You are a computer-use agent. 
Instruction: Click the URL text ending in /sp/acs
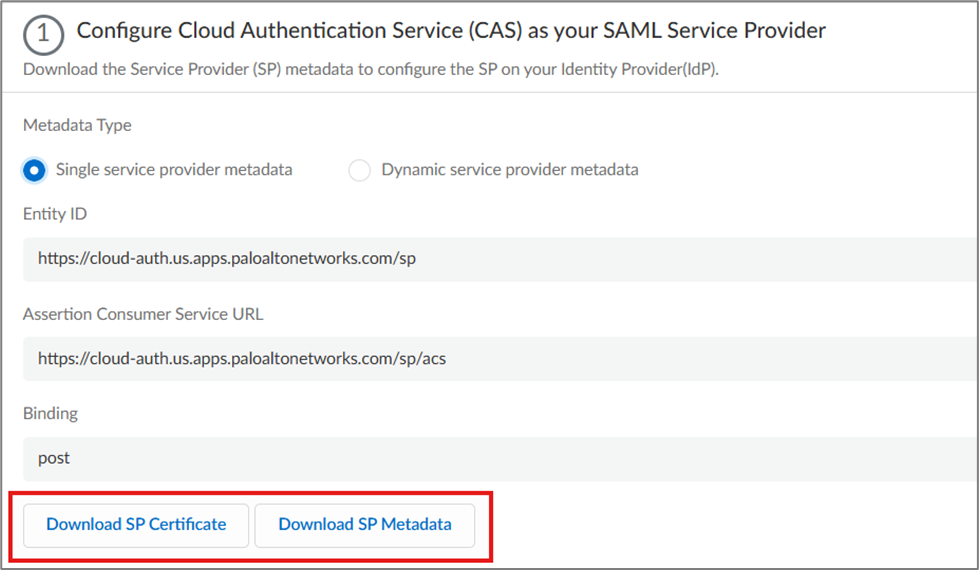tap(242, 358)
